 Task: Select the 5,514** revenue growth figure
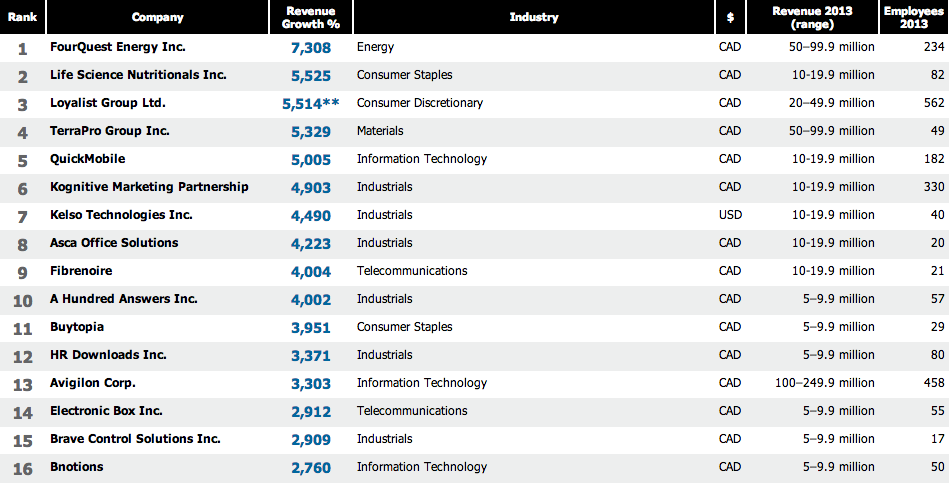(311, 103)
